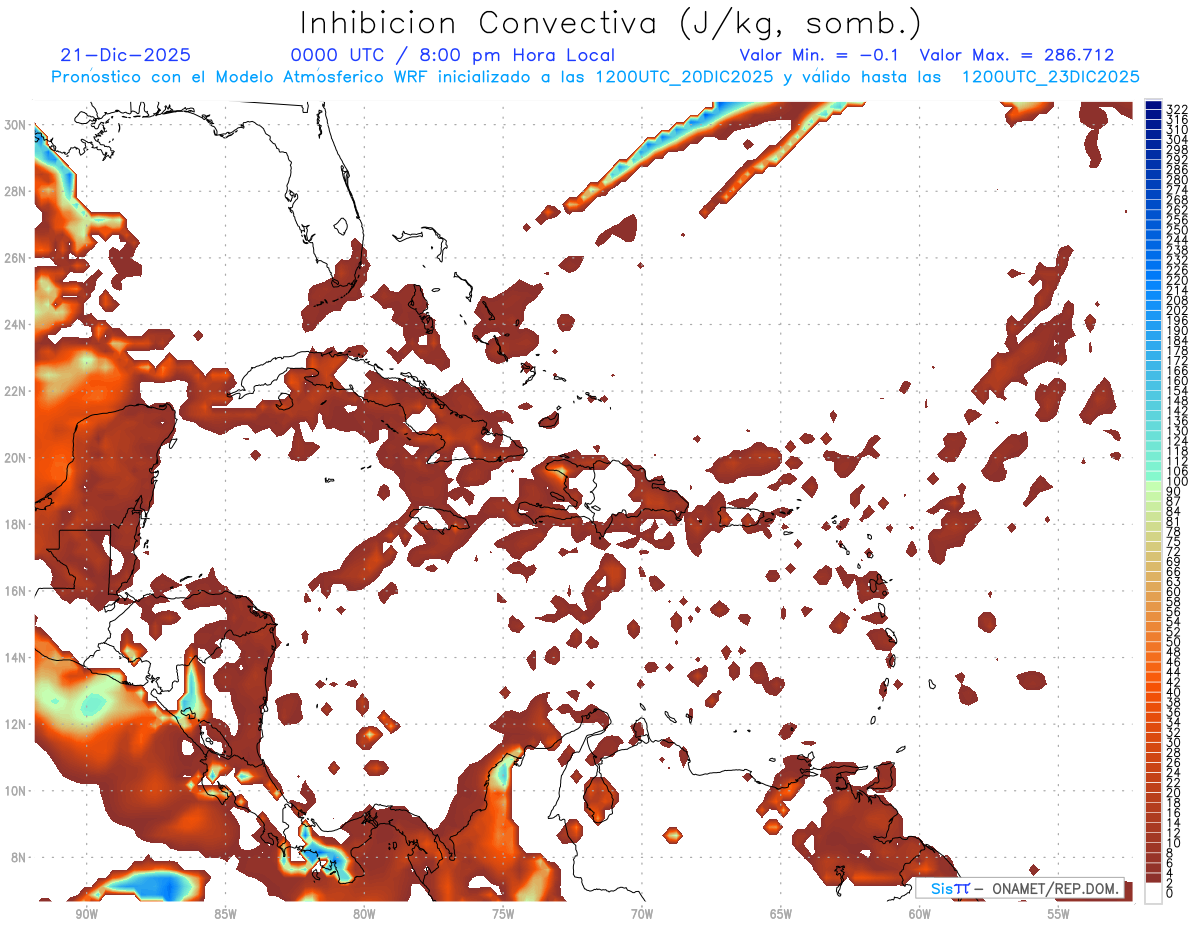Click the '250' colorbar value
The image size is (1200, 927).
click(1177, 231)
